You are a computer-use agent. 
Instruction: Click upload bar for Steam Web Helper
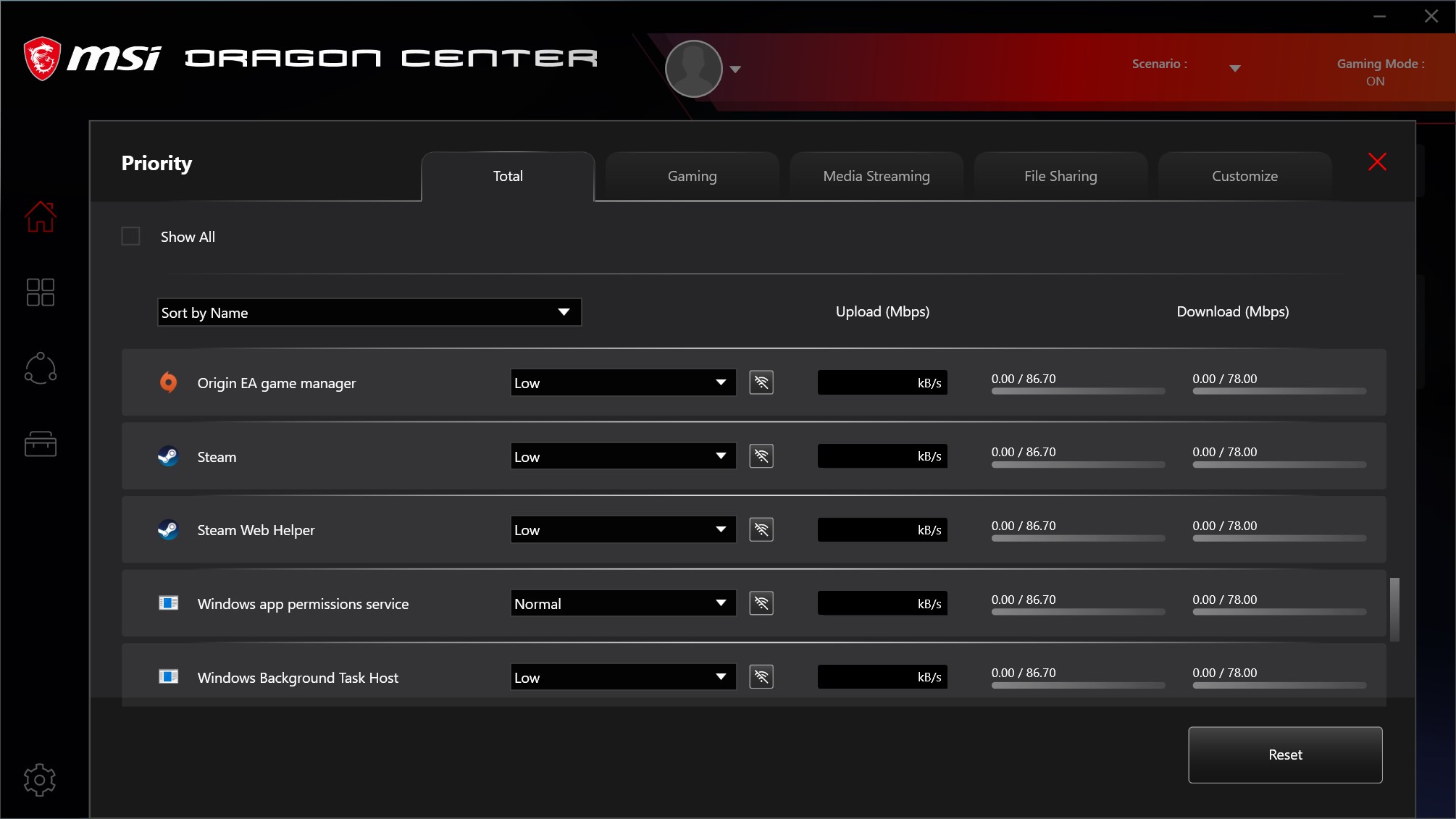tap(1078, 538)
